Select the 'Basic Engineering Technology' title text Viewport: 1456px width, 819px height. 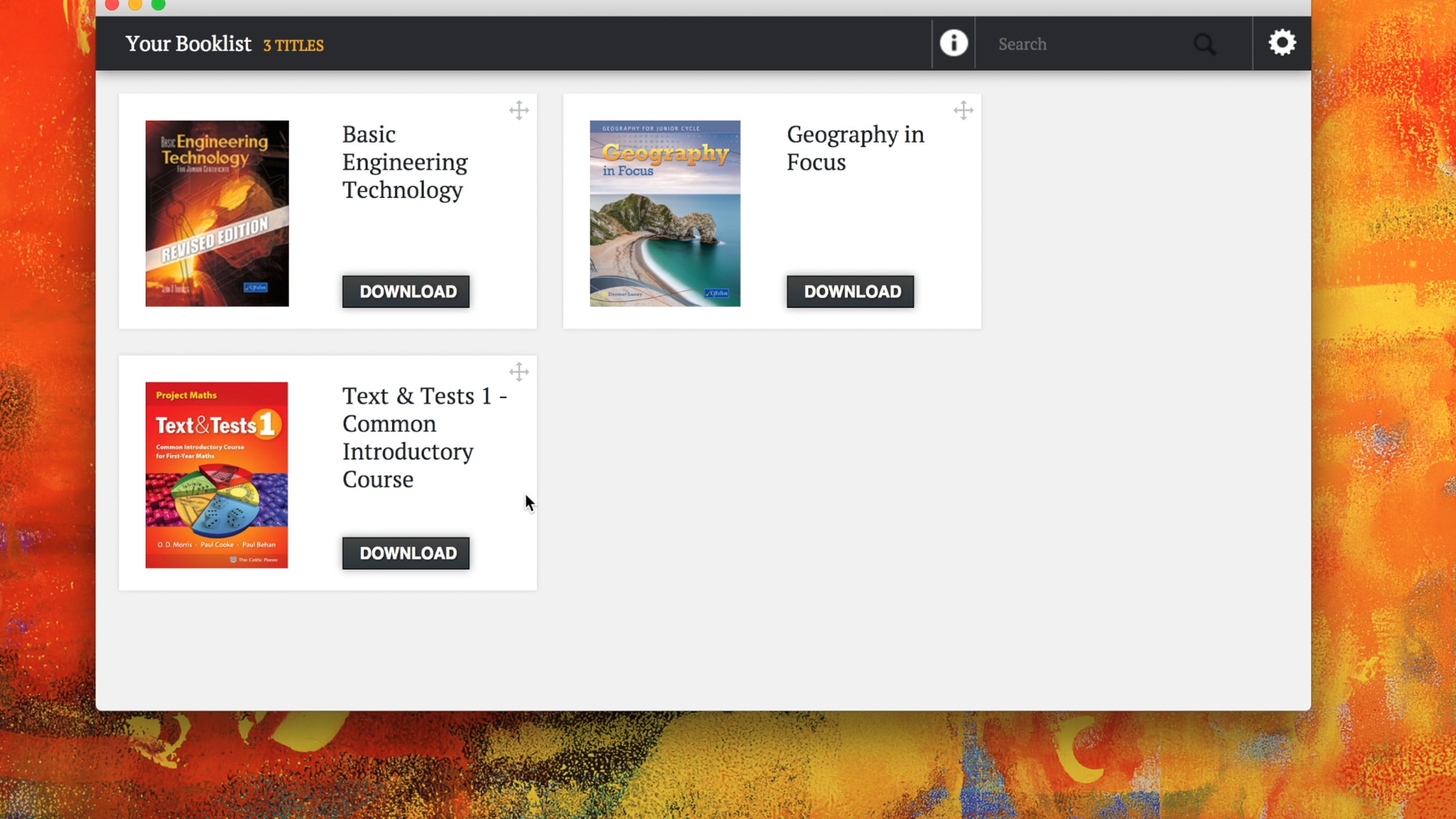(x=405, y=162)
